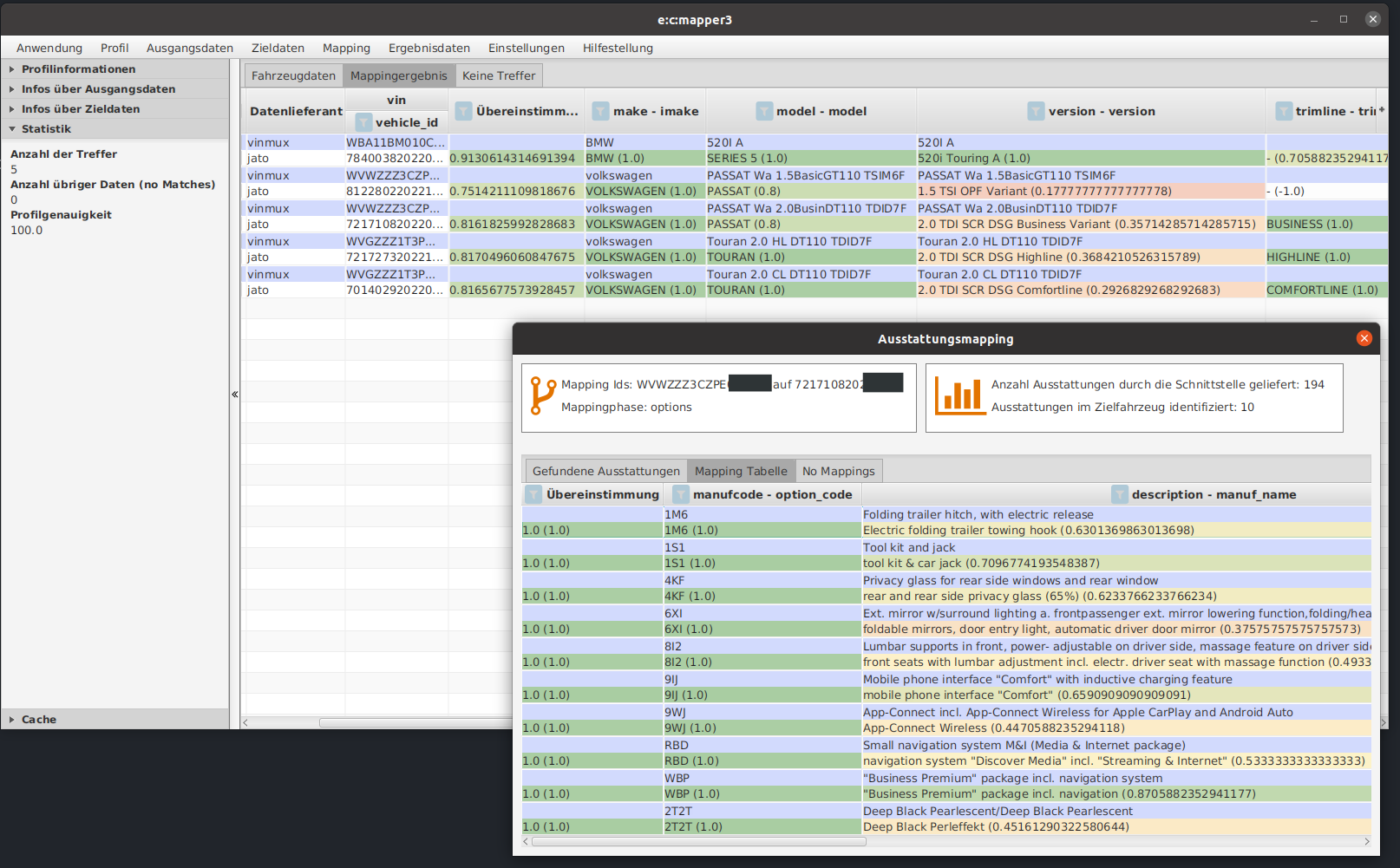The height and width of the screenshot is (868, 1400).
Task: Click the 'SERIES 5 (1.0)' model cell
Action: point(811,158)
